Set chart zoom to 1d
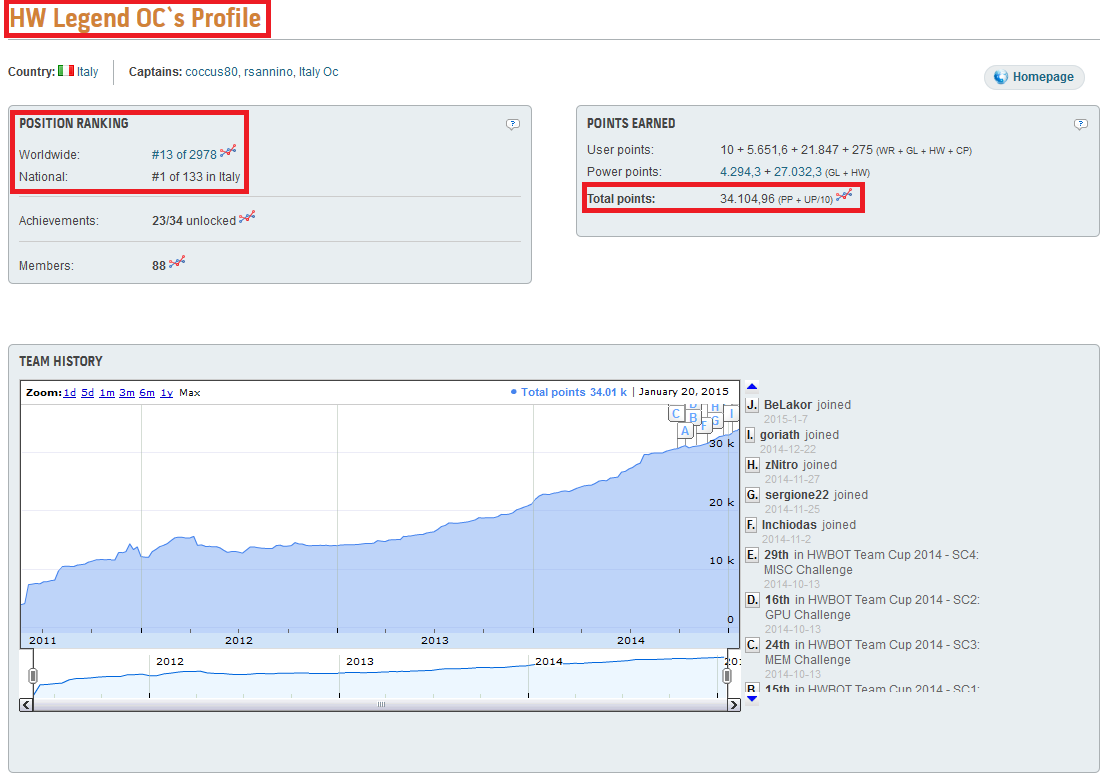 pos(70,393)
